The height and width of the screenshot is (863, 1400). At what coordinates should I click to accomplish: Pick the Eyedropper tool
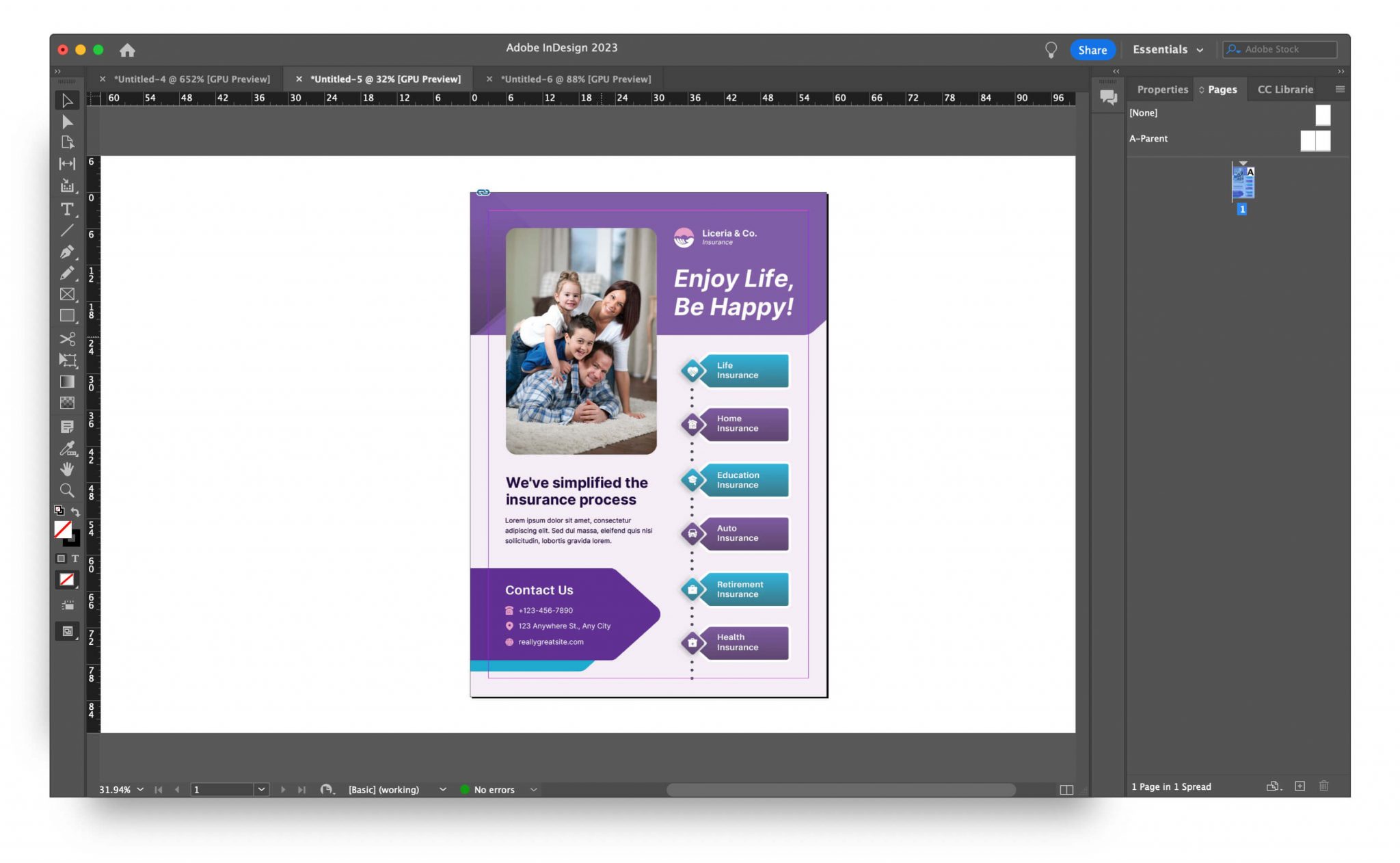66,449
